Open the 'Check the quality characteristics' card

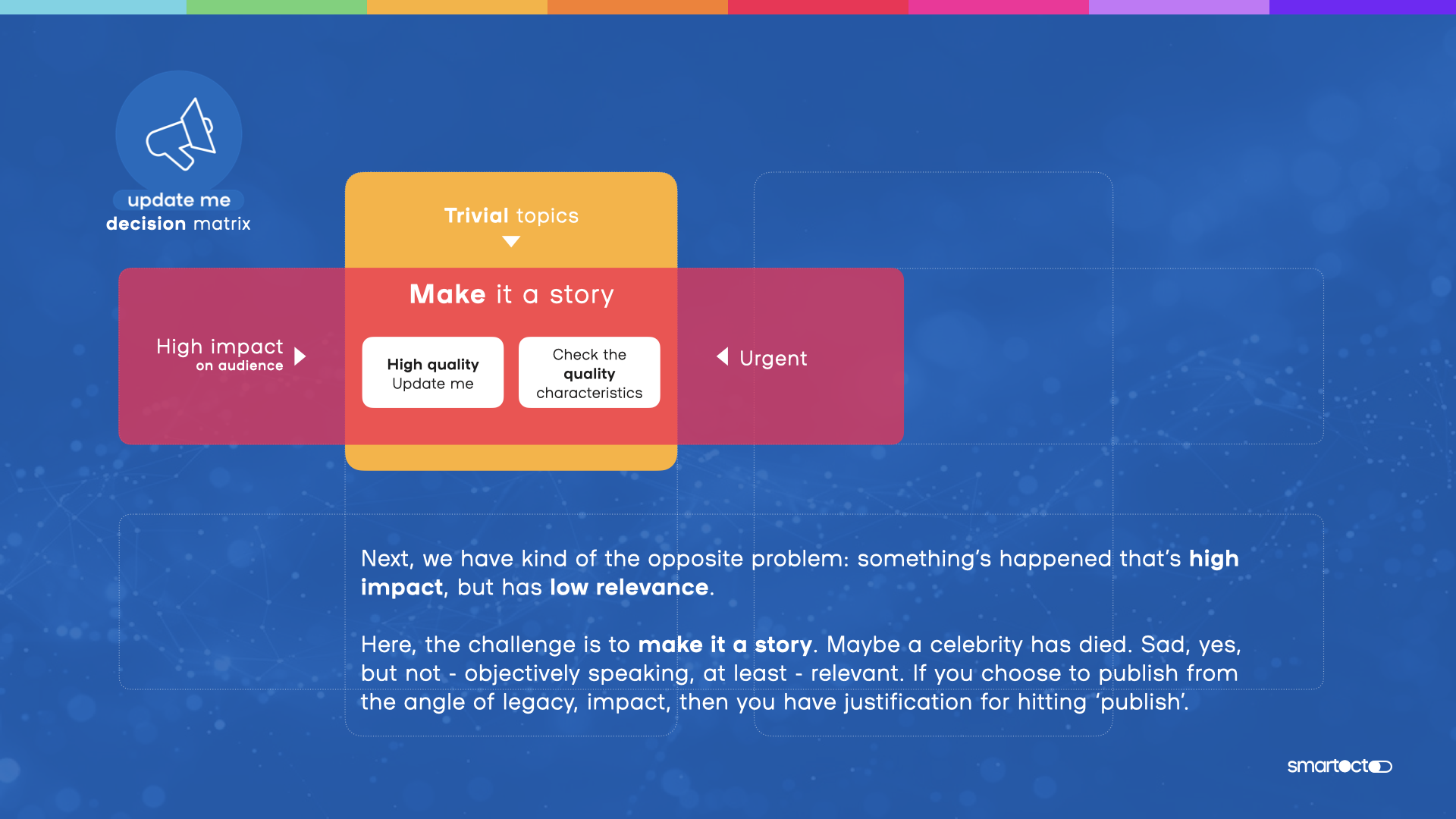589,372
